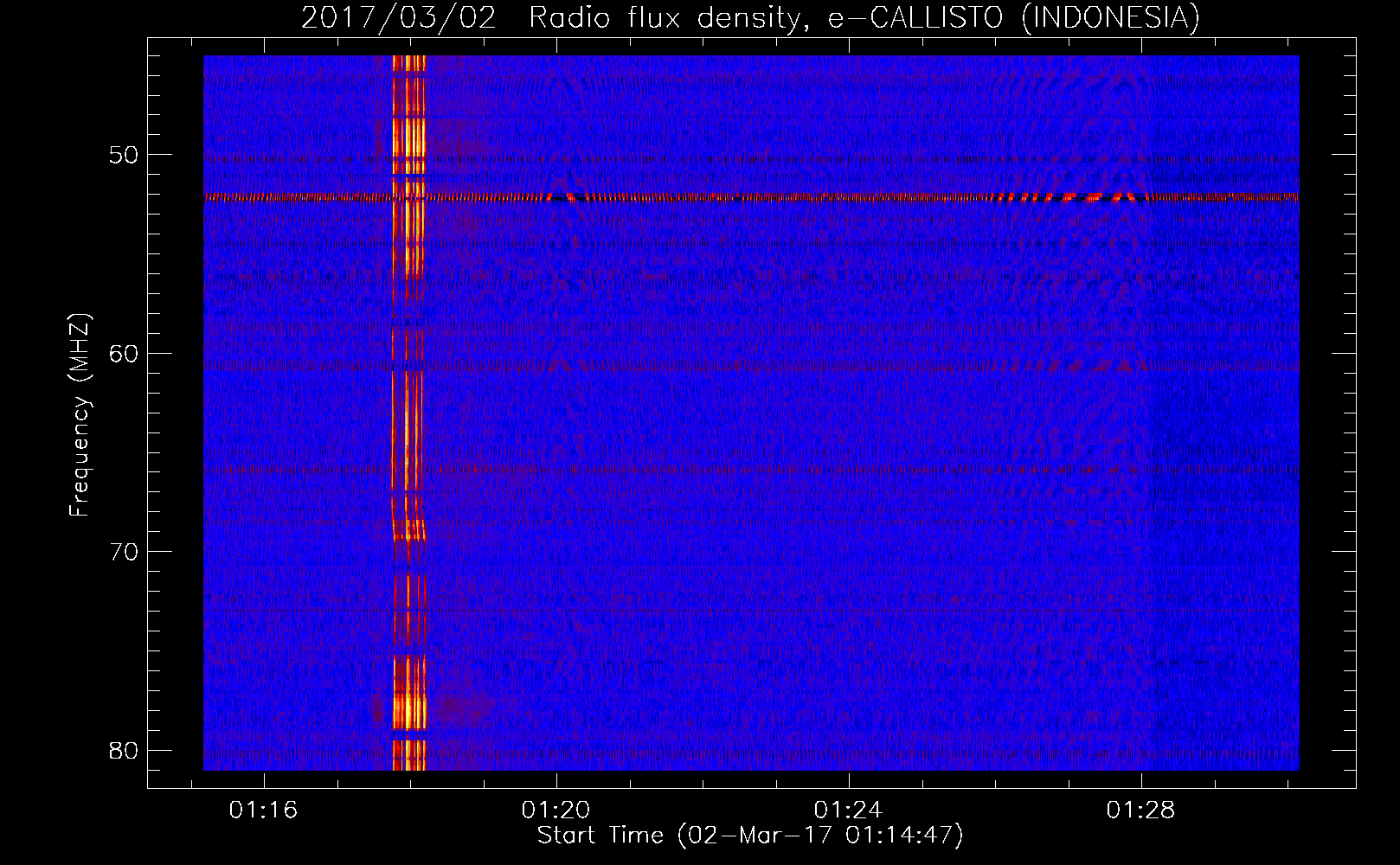Screen dimensions: 1400x865
Task: Select the 'Frequency (MHZ)' axis label
Action: tap(79, 415)
